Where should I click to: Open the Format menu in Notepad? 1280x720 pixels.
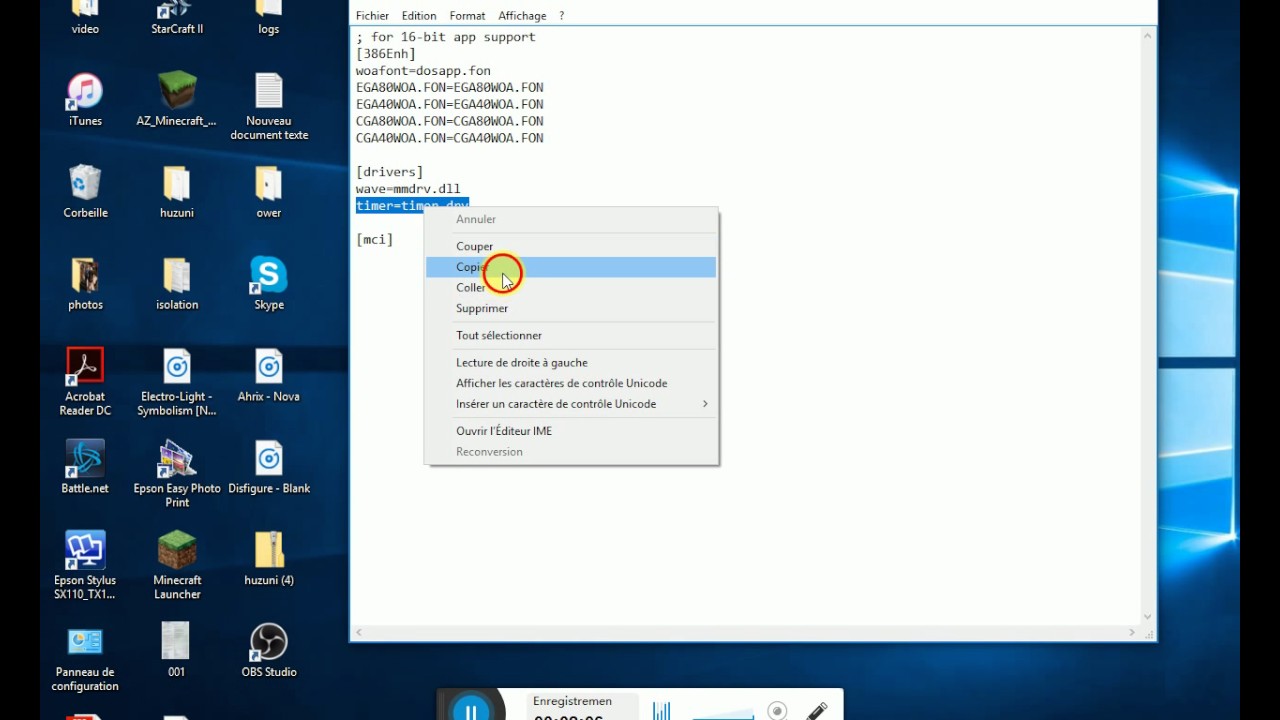coord(467,16)
